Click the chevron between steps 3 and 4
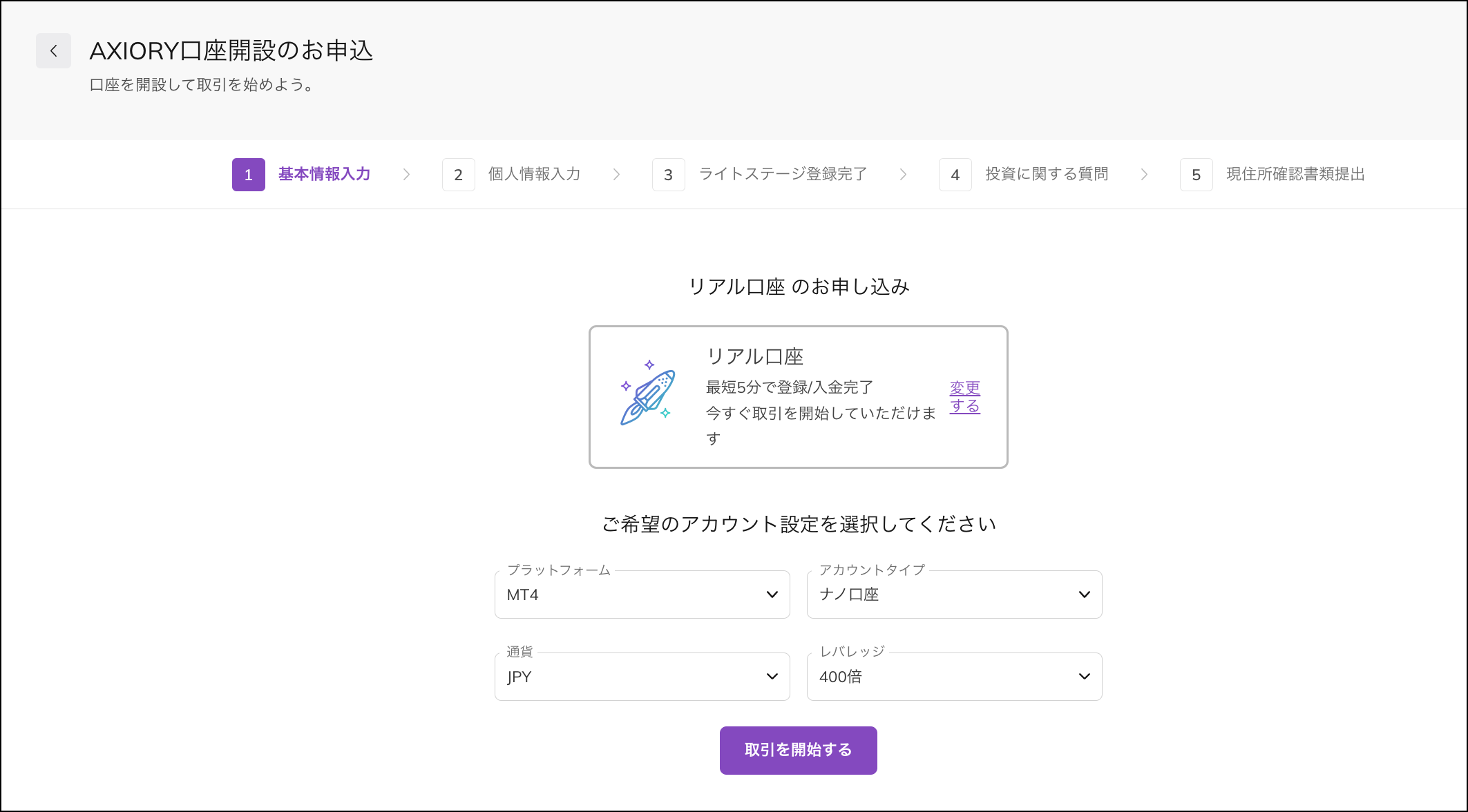This screenshot has width=1468, height=812. pos(903,175)
